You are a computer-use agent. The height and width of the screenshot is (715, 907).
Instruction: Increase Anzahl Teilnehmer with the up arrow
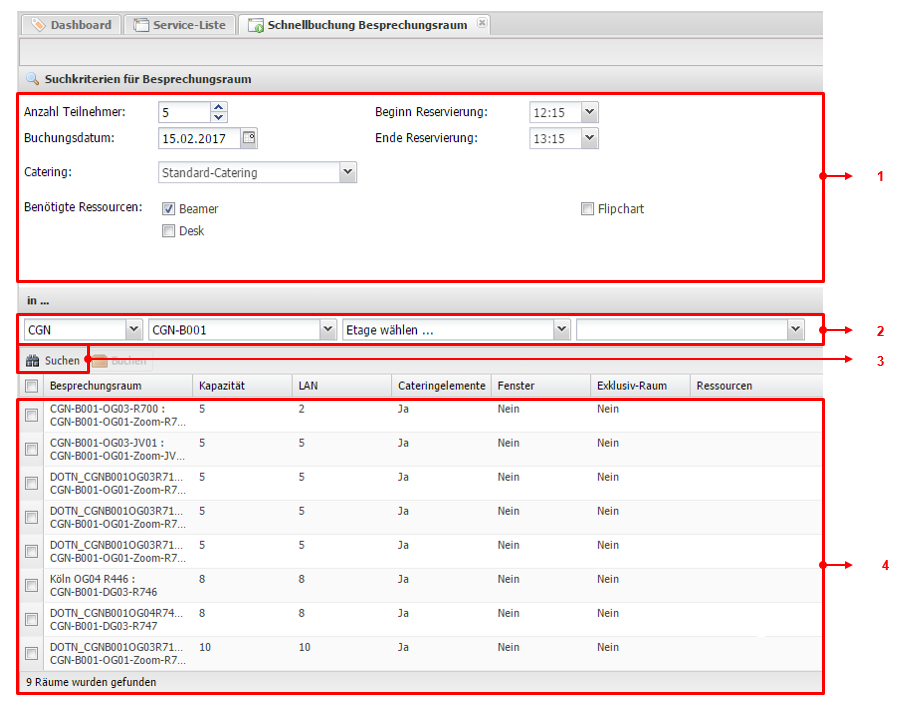[218, 107]
